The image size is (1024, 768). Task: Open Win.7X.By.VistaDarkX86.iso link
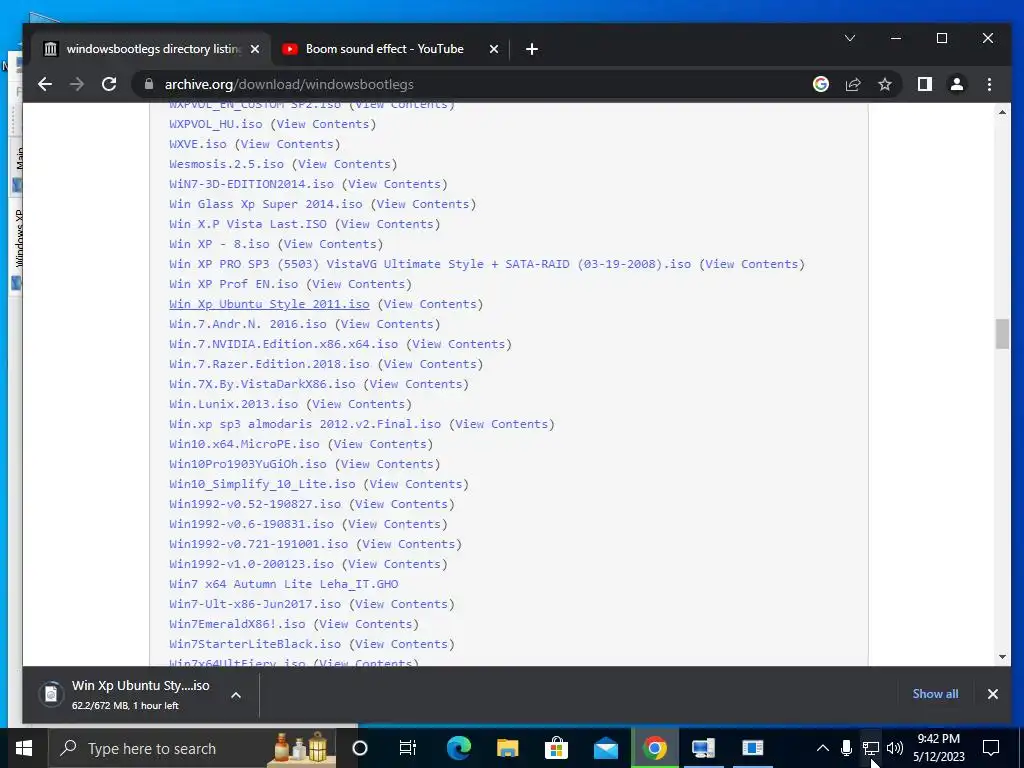[x=263, y=384]
